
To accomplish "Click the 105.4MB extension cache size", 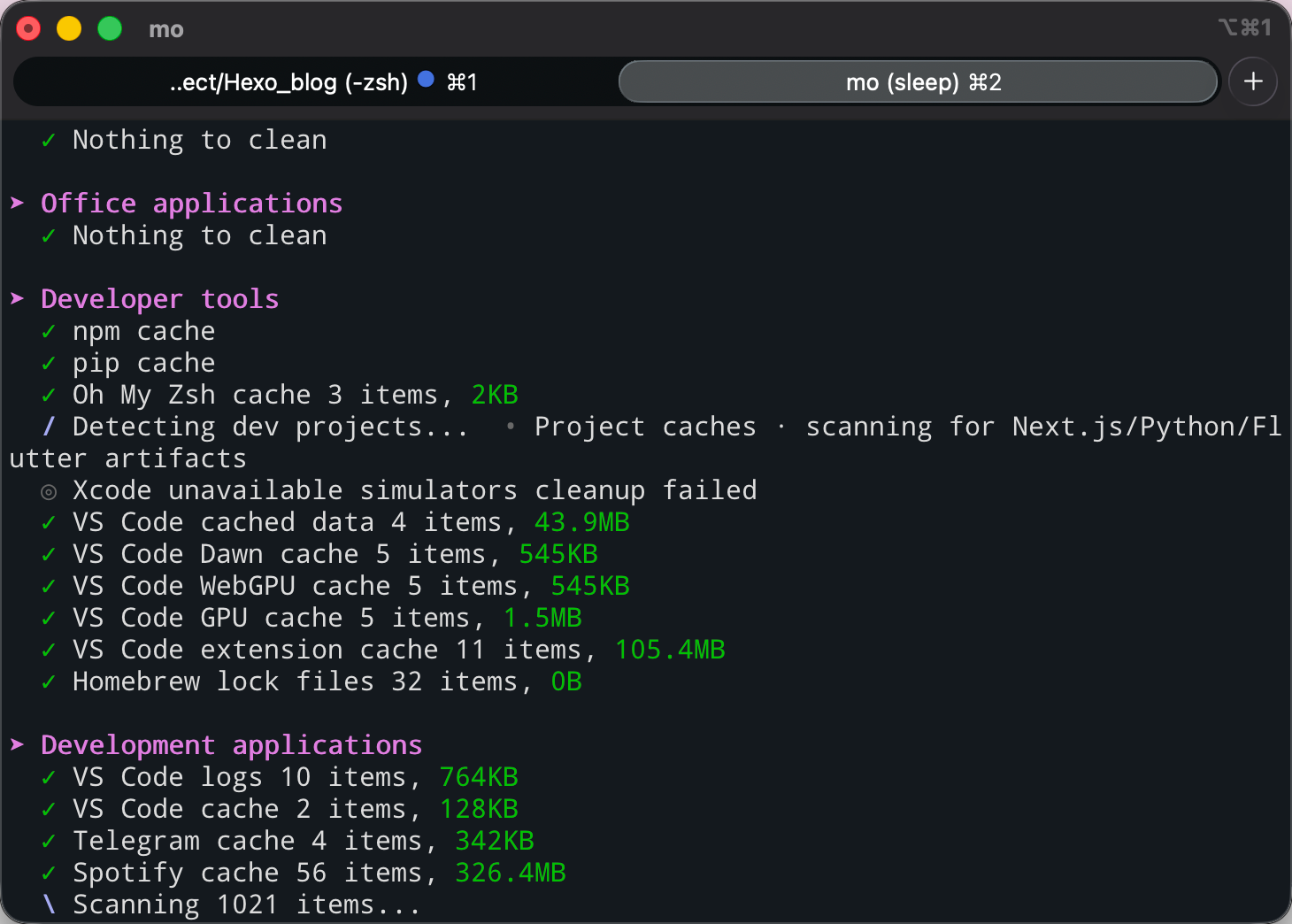I will pyautogui.click(x=670, y=650).
